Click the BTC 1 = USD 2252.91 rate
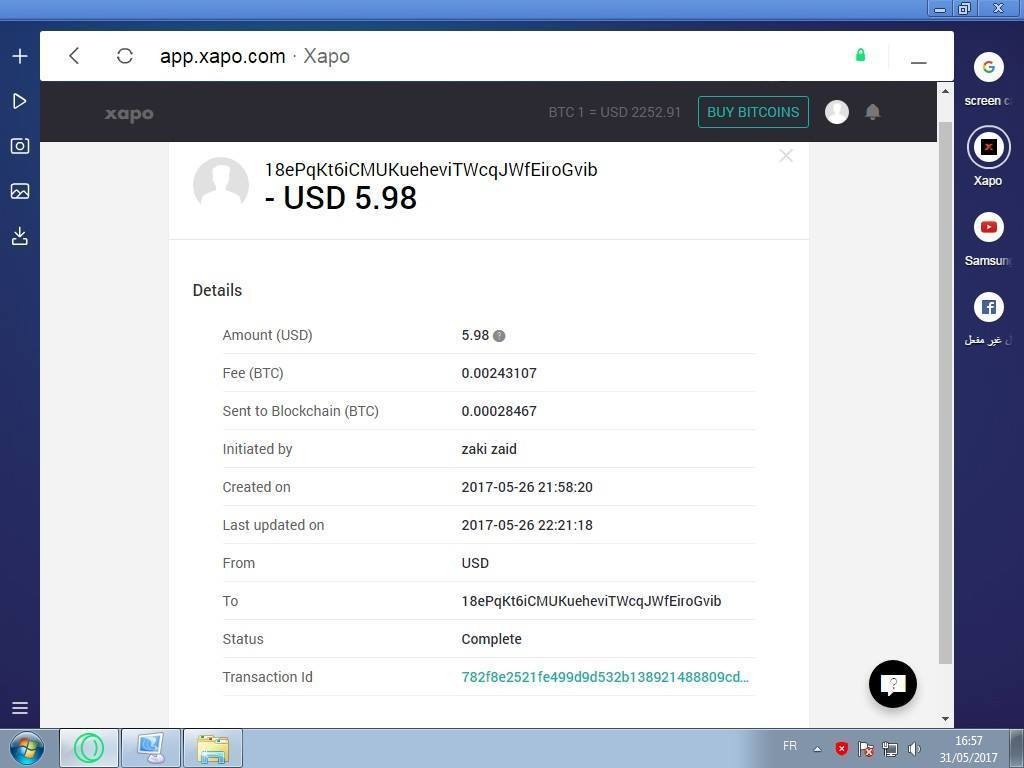The width and height of the screenshot is (1024, 768). coord(615,112)
